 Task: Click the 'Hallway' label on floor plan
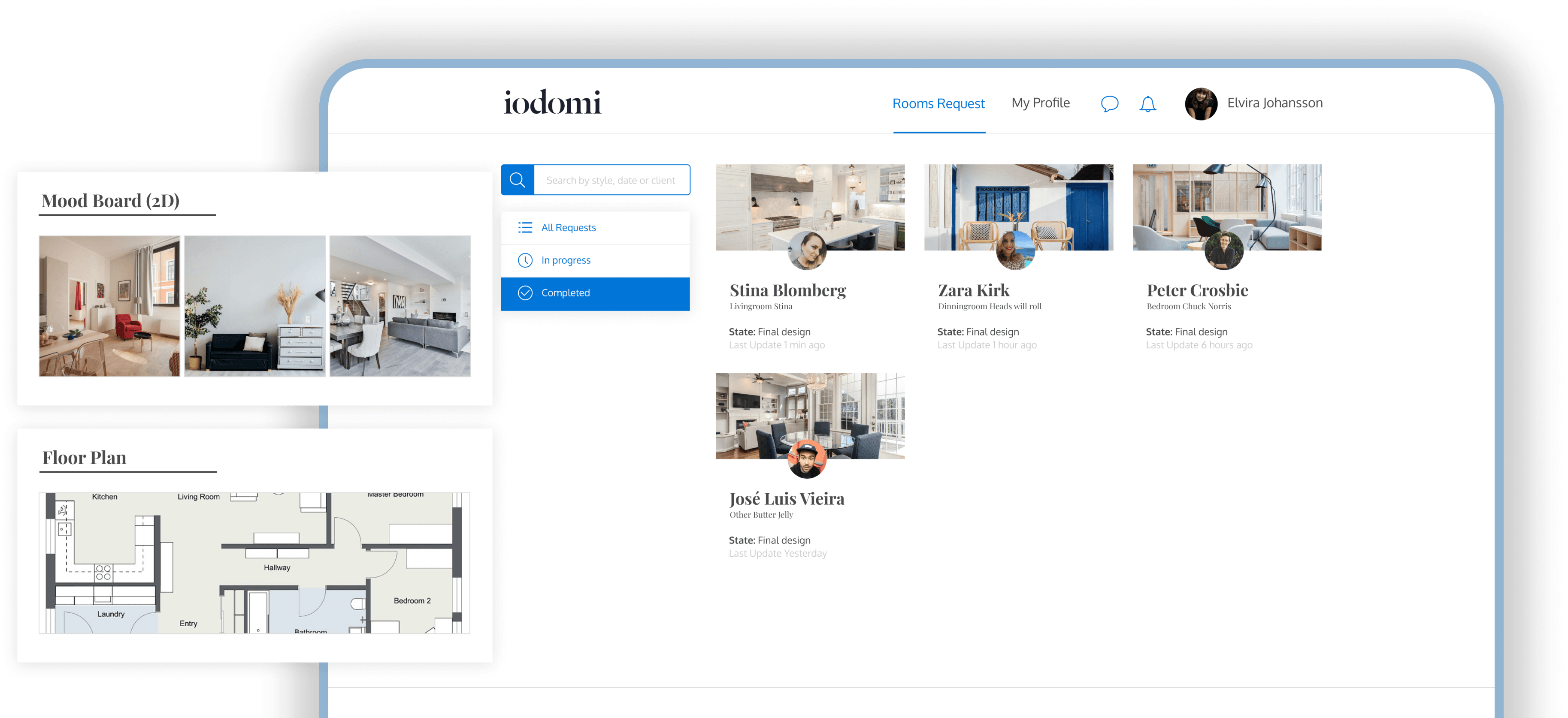276,568
